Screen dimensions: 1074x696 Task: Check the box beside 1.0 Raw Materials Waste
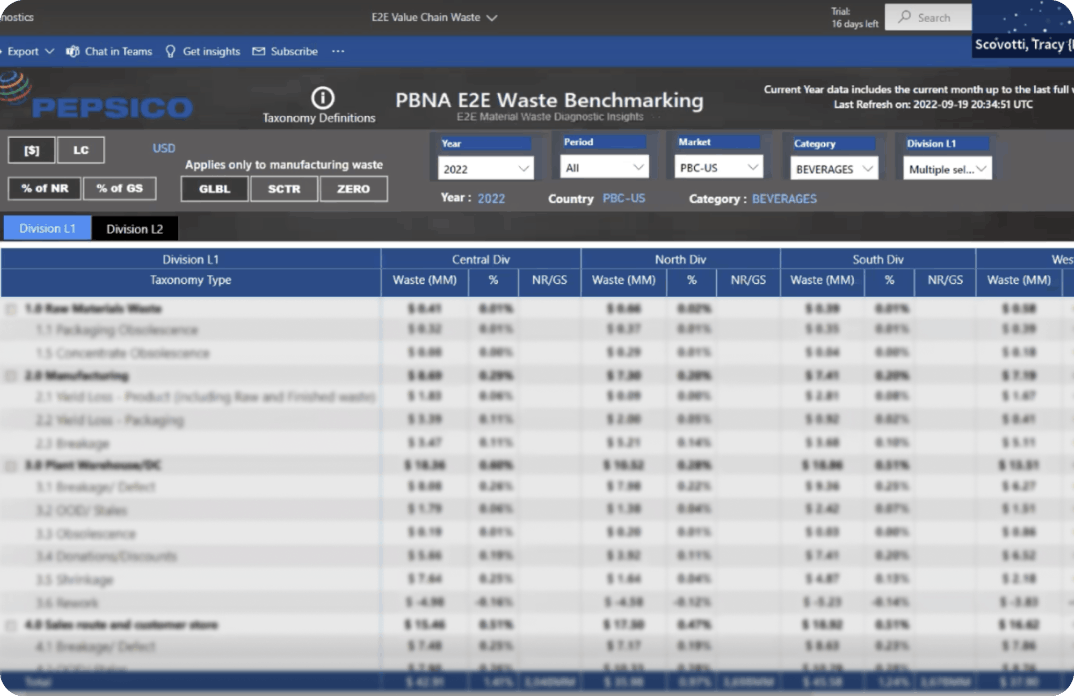(11, 310)
